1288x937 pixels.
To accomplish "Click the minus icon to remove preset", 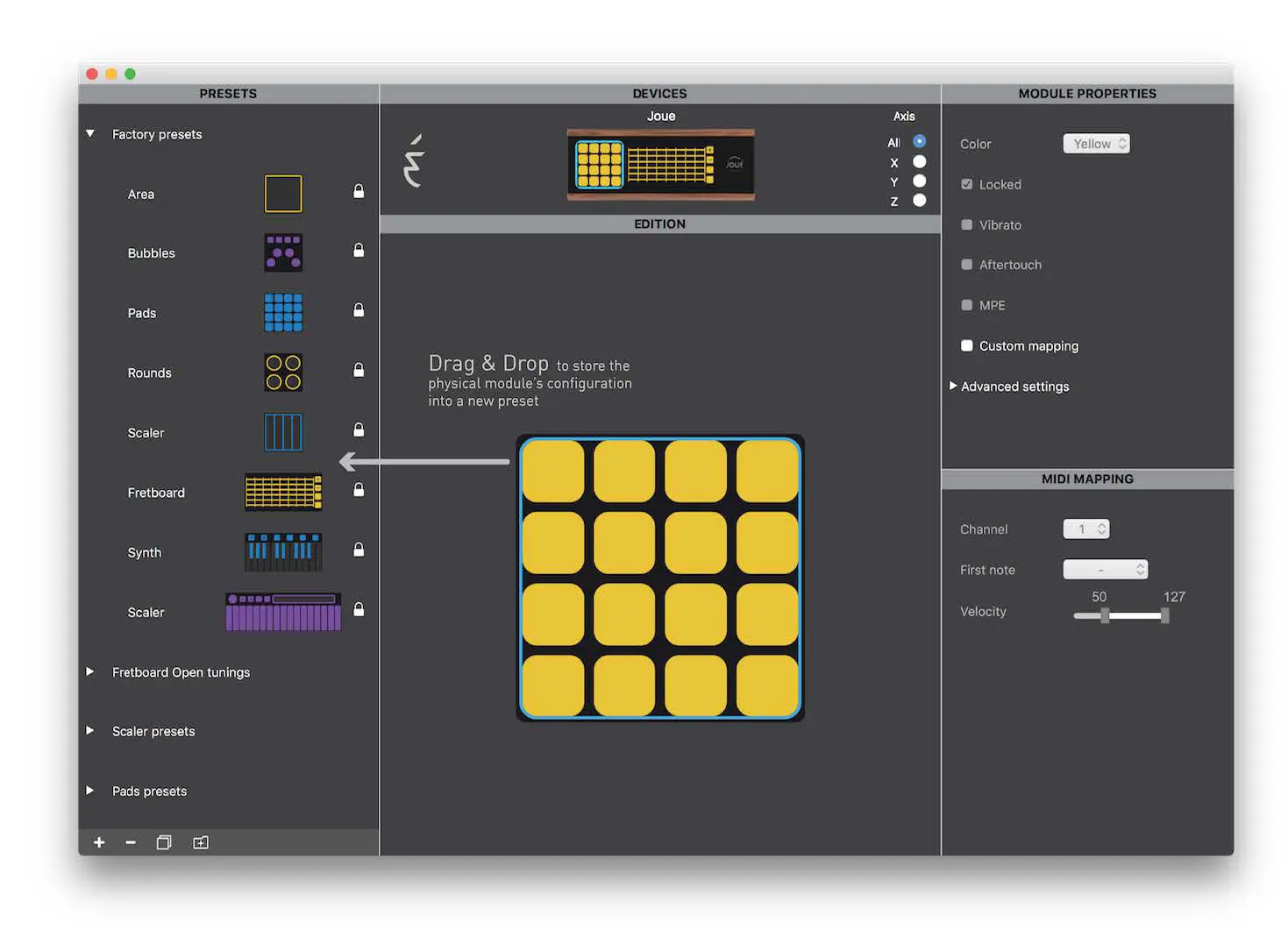I will 131,842.
